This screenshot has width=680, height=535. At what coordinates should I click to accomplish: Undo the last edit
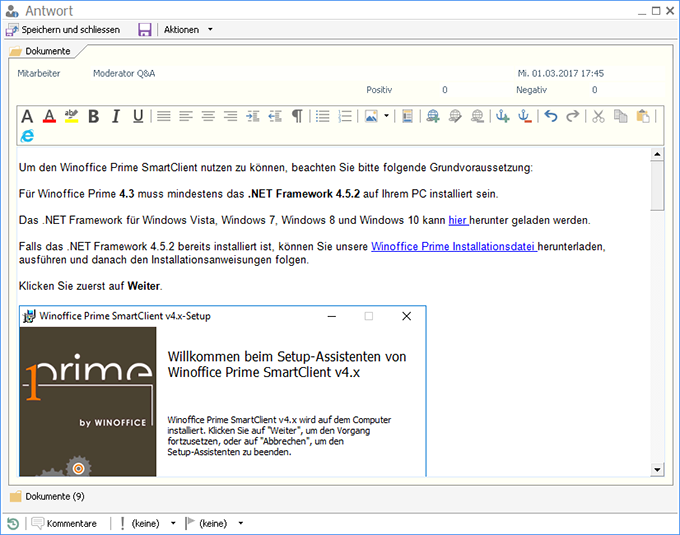click(x=551, y=116)
